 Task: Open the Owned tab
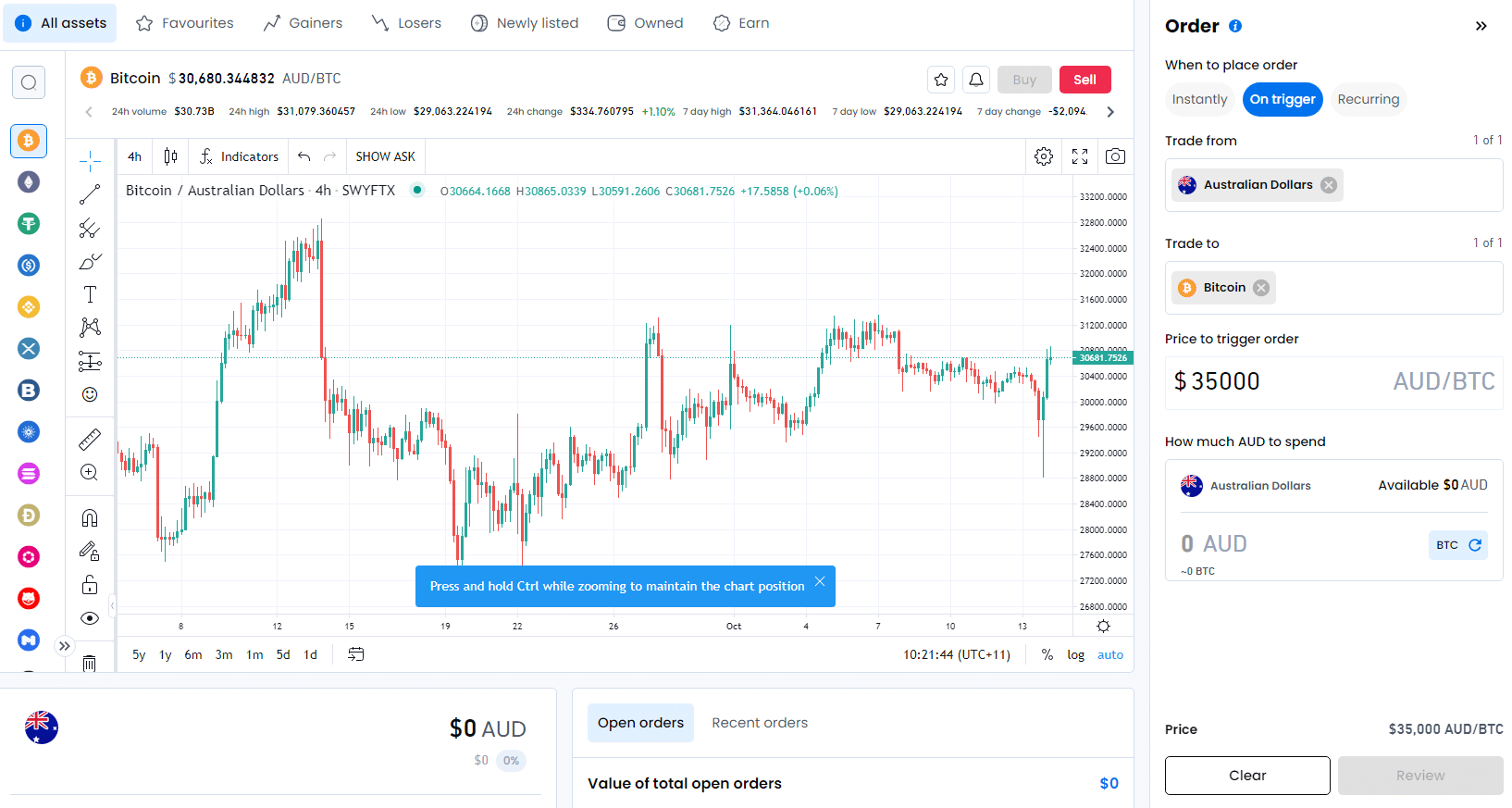(x=646, y=23)
